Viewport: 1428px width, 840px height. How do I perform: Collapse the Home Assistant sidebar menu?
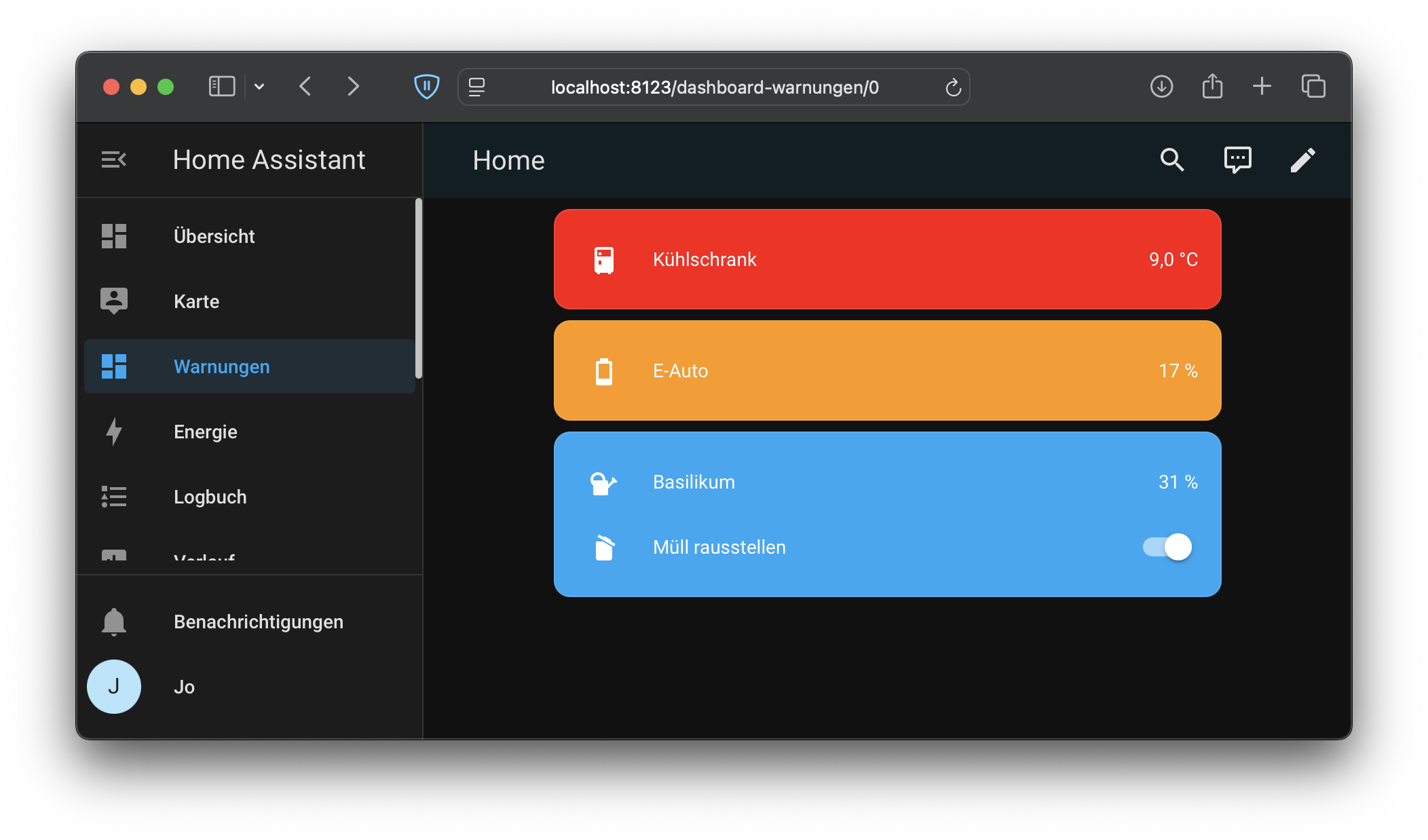(x=113, y=160)
